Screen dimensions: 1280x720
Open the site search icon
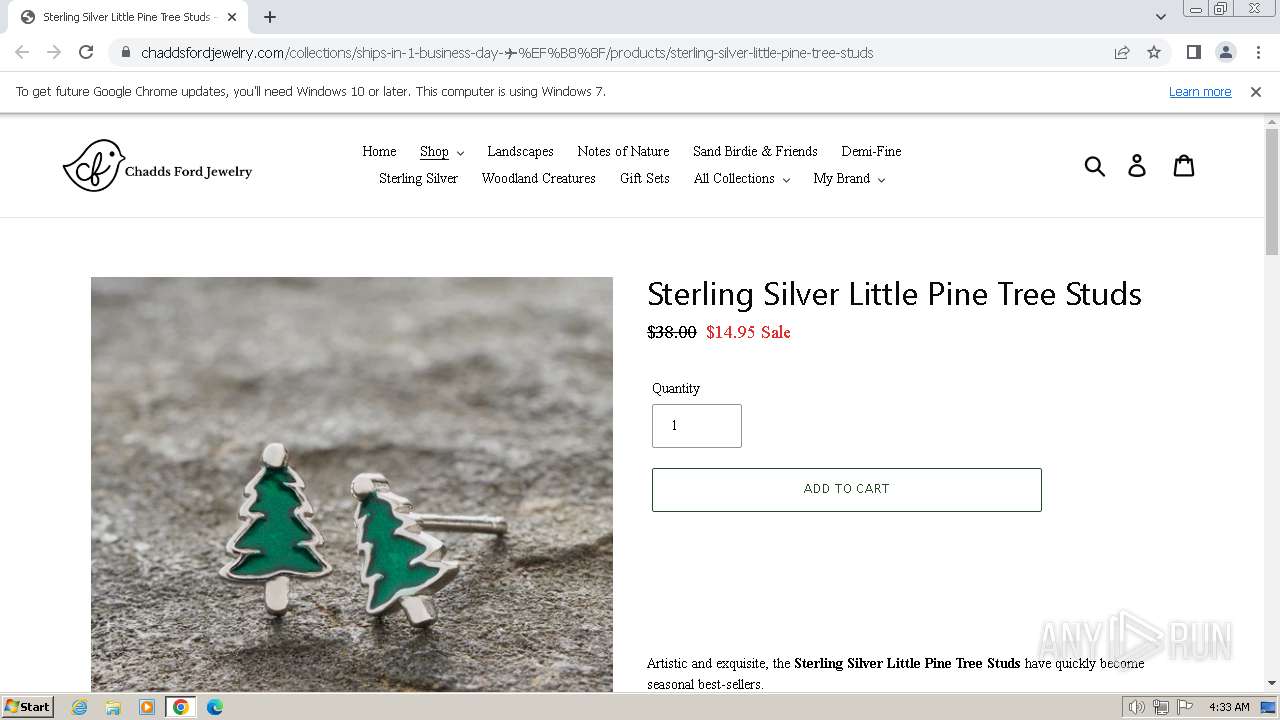point(1095,166)
